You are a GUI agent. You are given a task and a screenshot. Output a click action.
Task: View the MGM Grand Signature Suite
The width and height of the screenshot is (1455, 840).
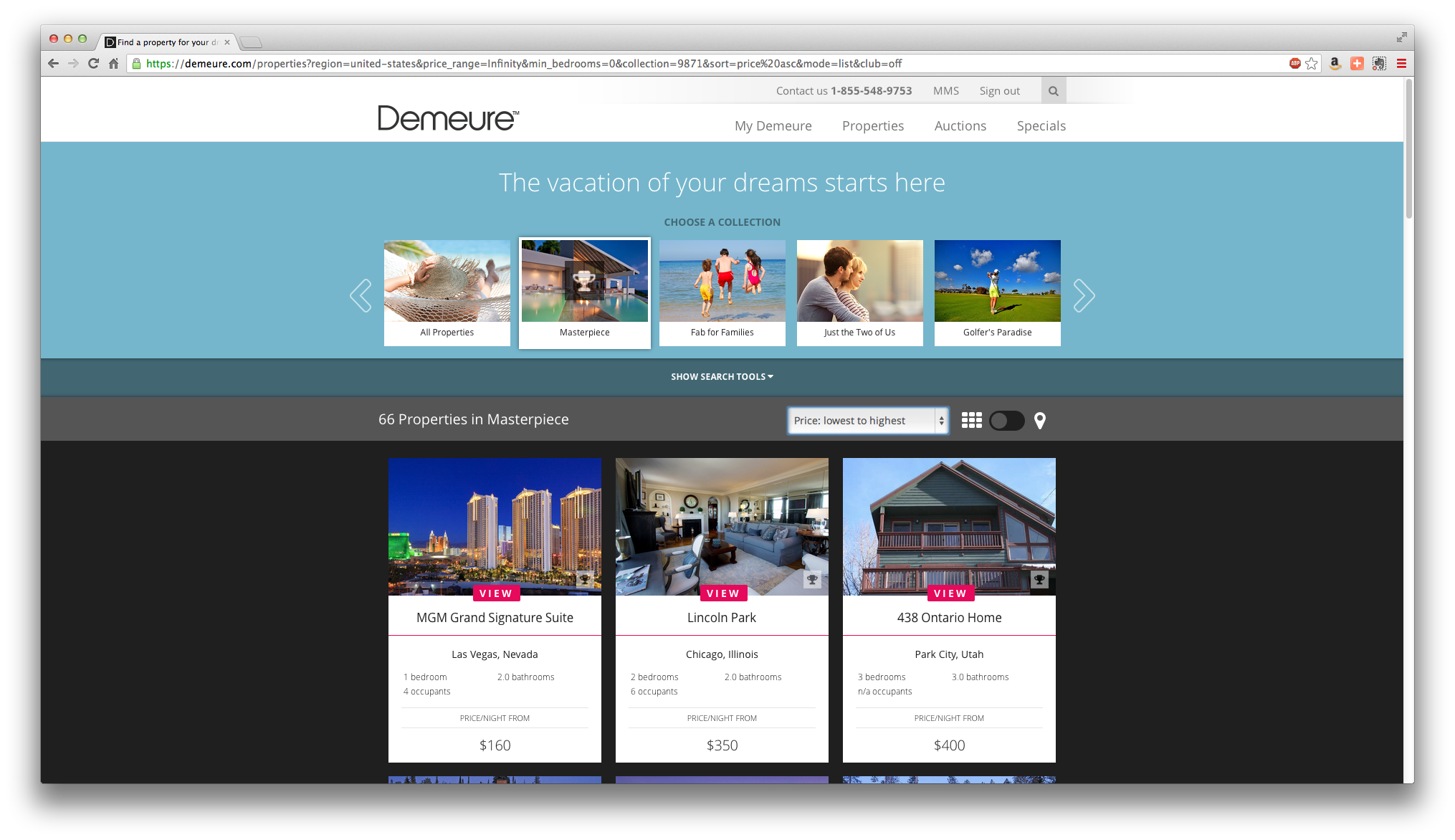click(495, 593)
